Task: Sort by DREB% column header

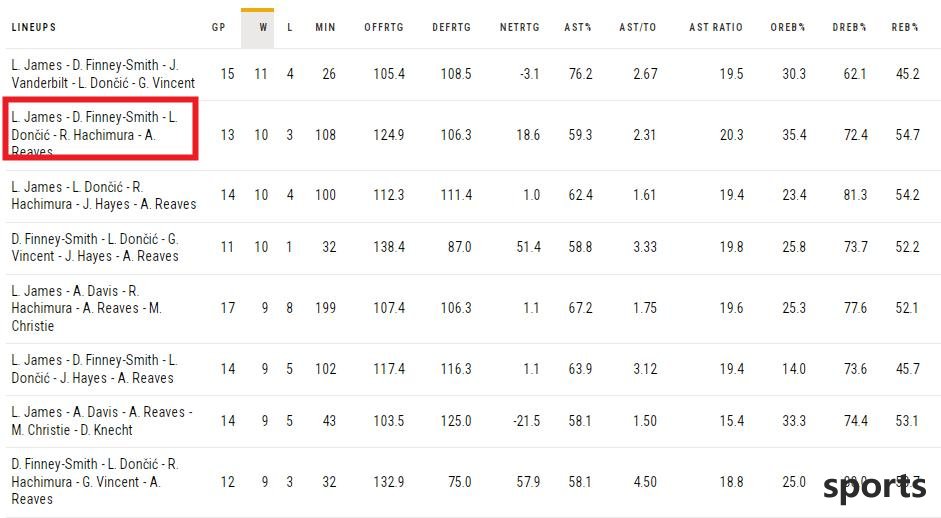Action: tap(849, 28)
